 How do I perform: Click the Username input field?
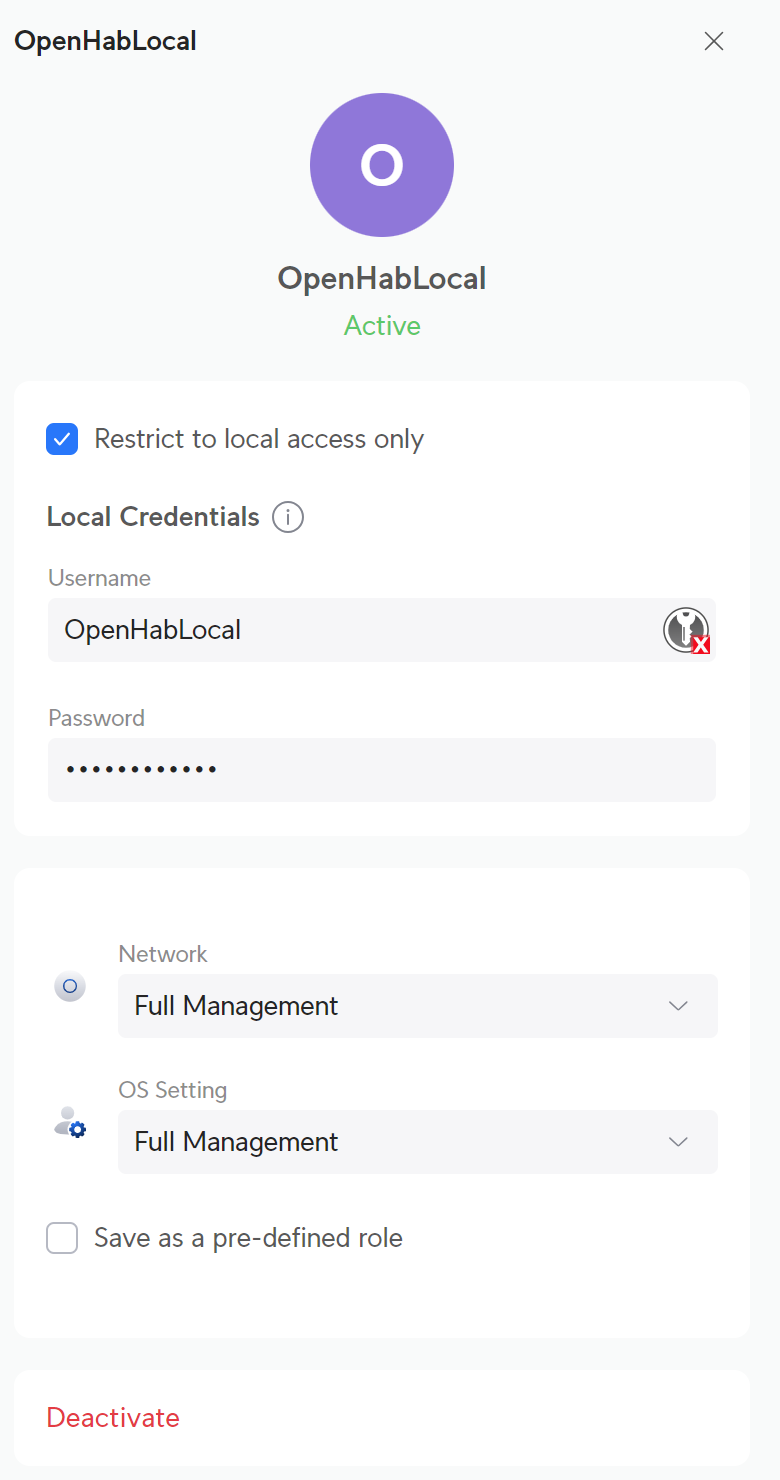click(382, 630)
